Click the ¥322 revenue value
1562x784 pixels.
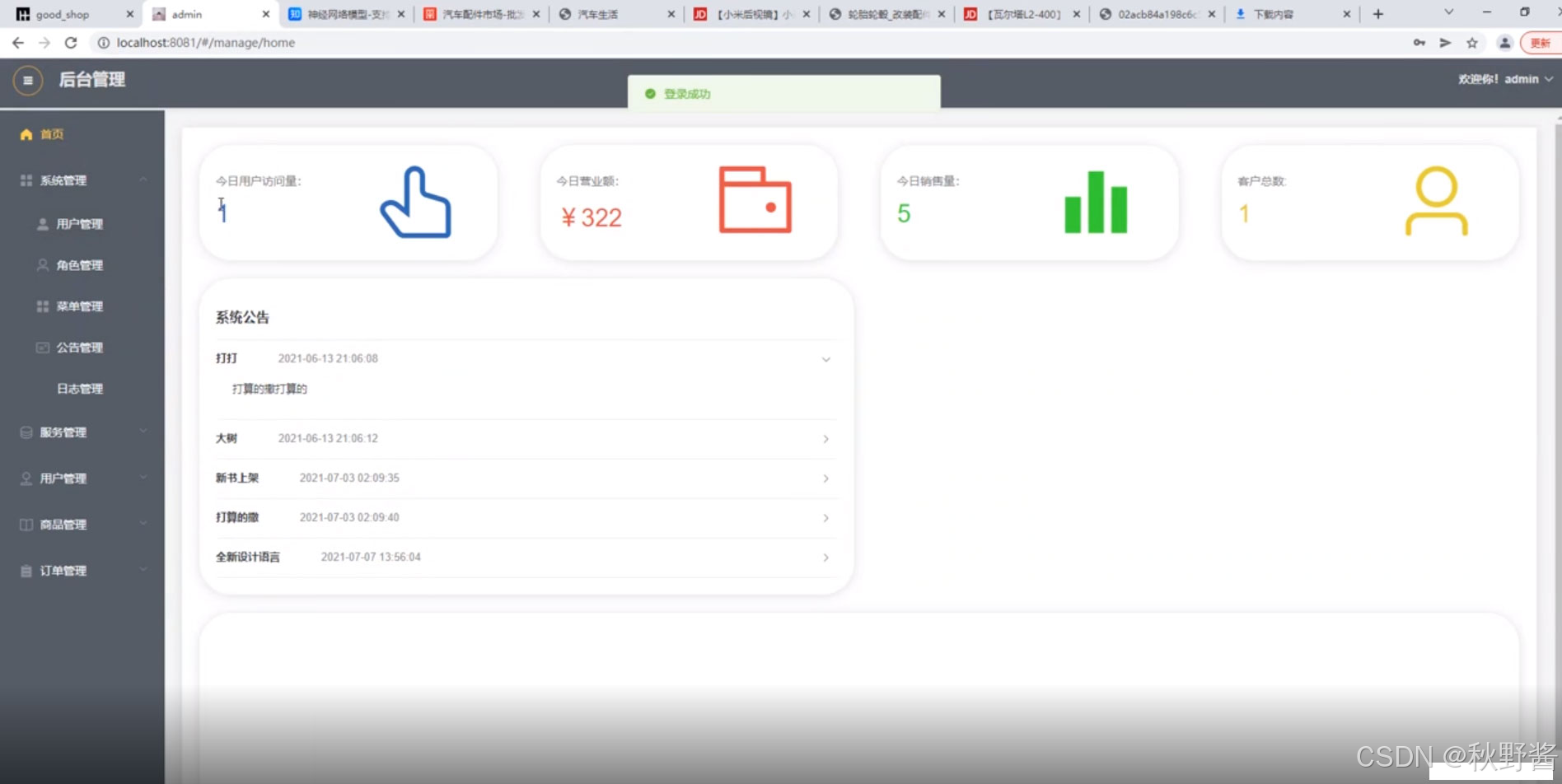tap(592, 217)
